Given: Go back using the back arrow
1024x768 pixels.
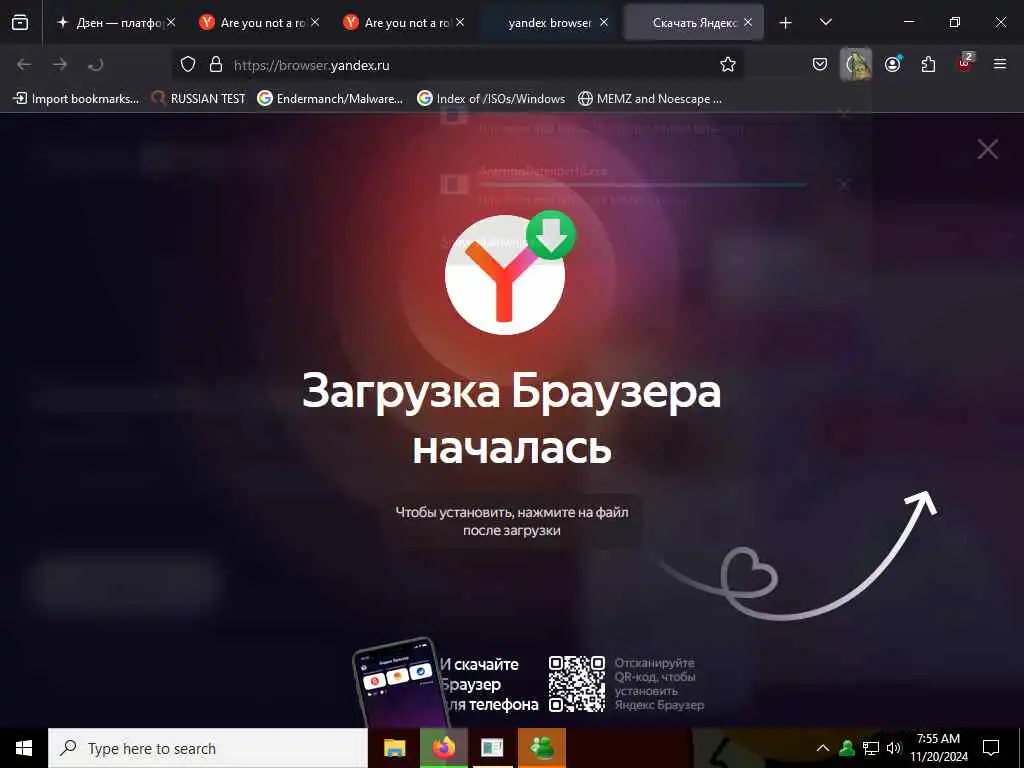Looking at the screenshot, I should pos(24,64).
